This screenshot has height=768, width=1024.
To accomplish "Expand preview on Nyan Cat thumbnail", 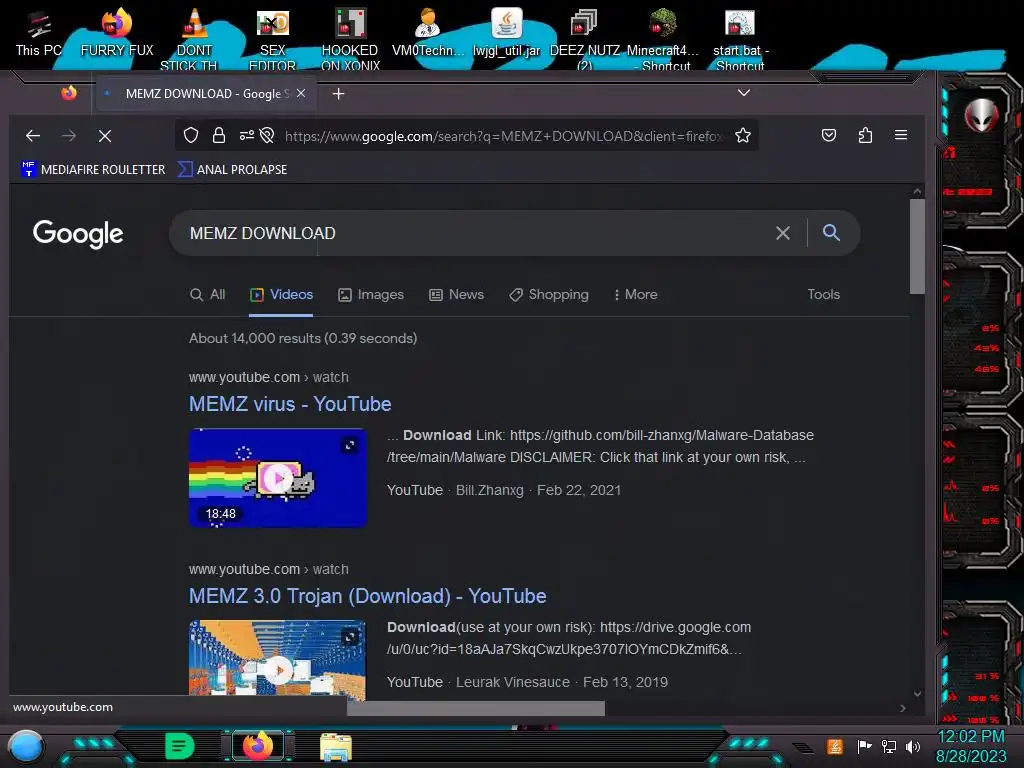I will (350, 445).
